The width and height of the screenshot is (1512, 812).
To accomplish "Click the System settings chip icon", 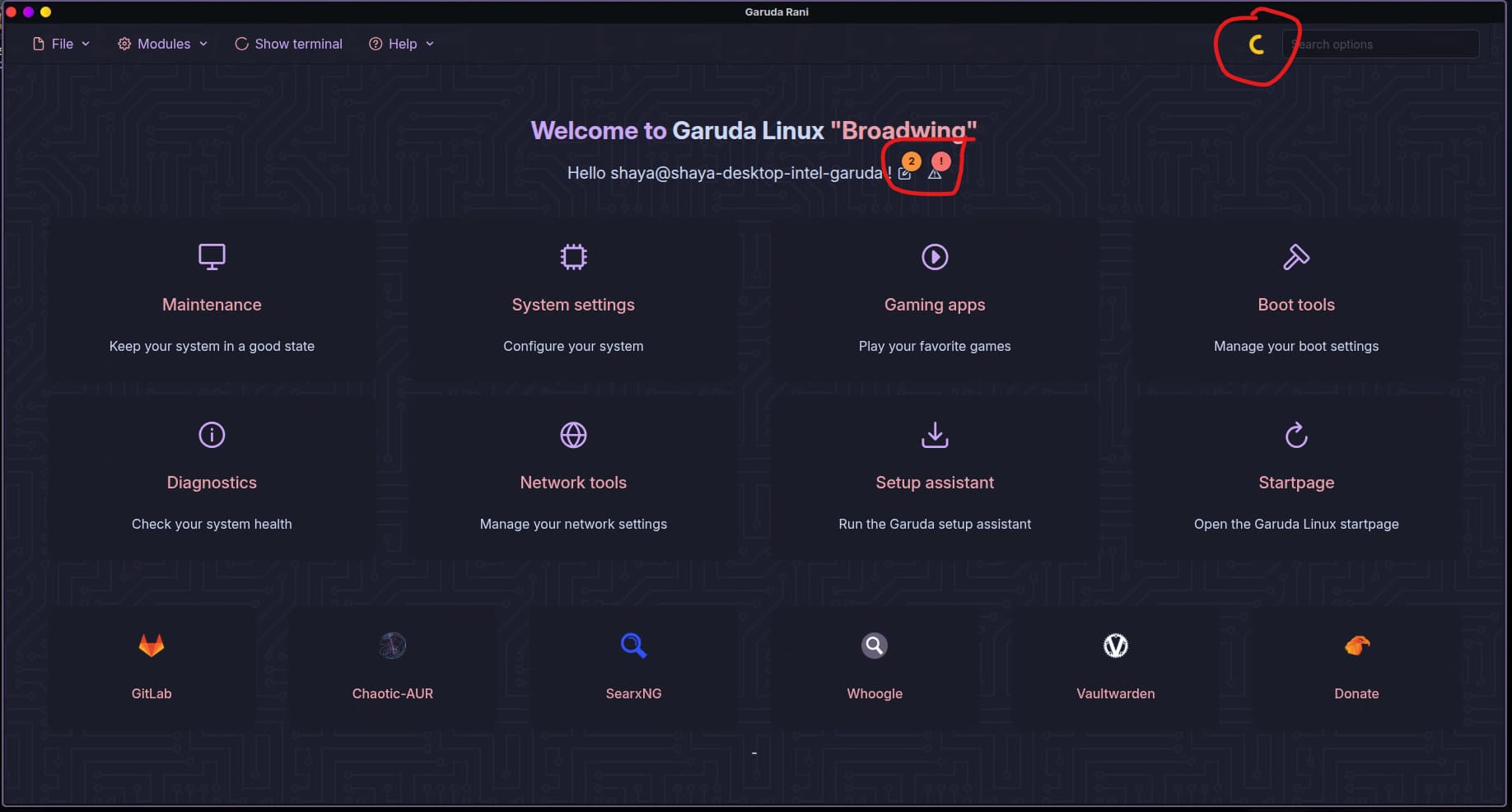I will [x=573, y=257].
